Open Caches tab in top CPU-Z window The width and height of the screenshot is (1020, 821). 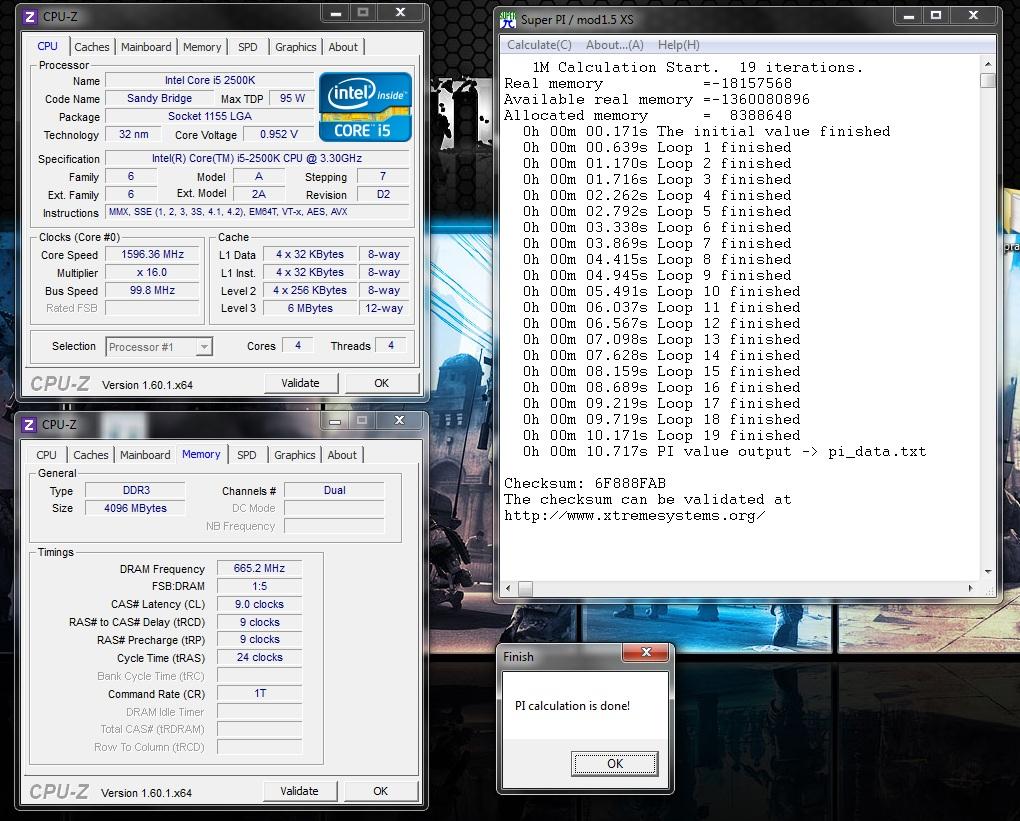(92, 47)
